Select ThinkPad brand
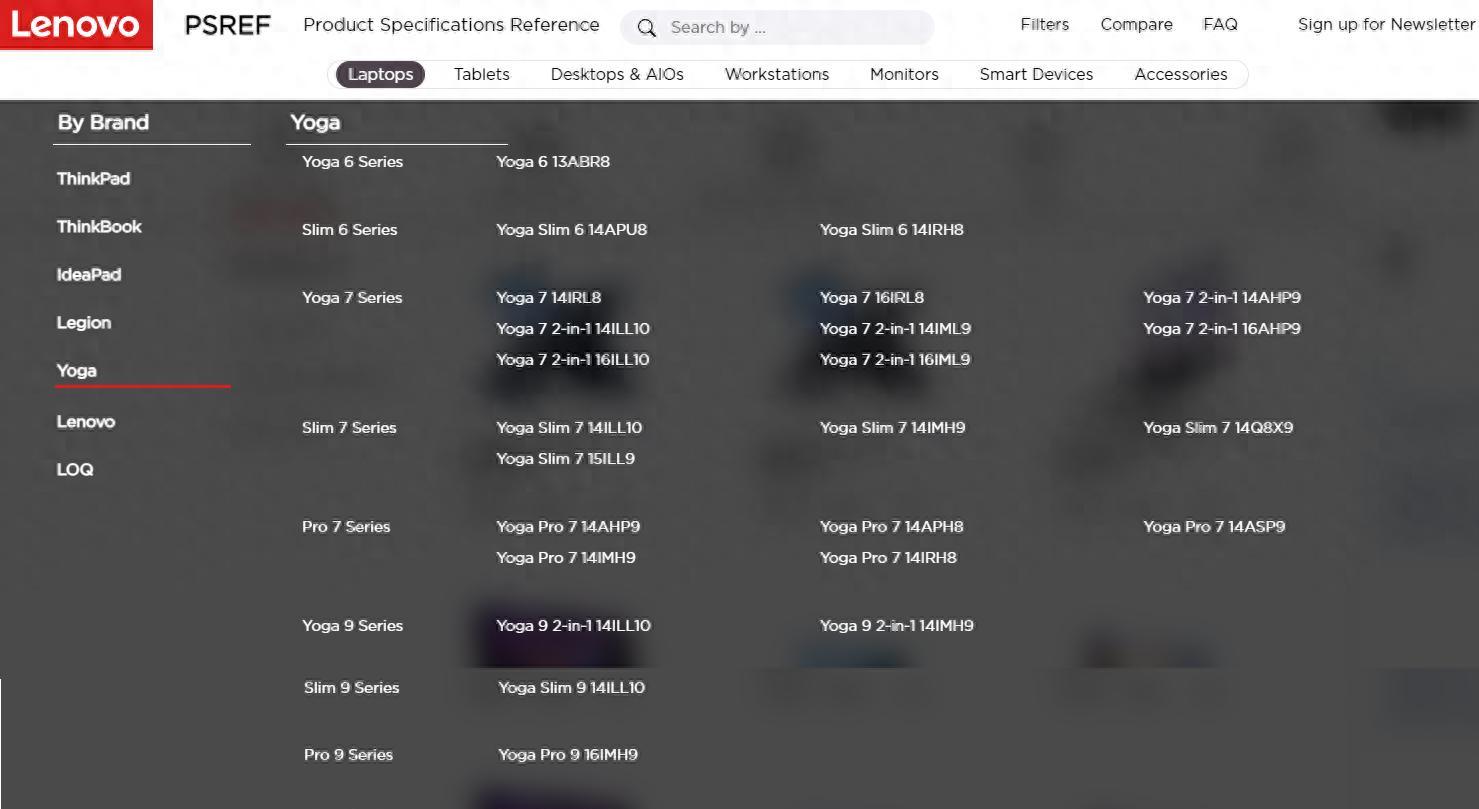This screenshot has width=1479, height=809. (x=93, y=178)
